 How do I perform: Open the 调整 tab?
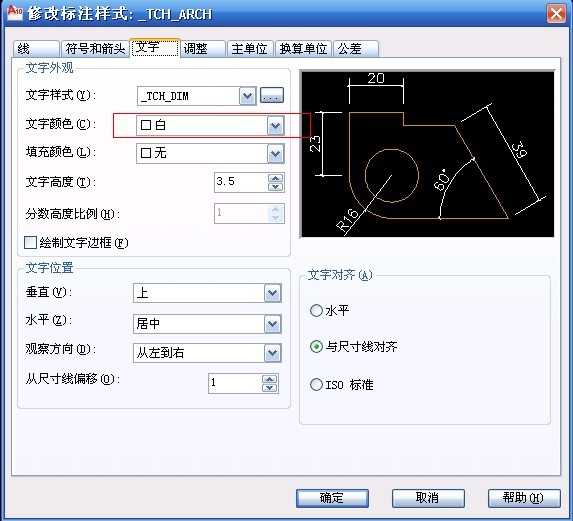pyautogui.click(x=203, y=49)
